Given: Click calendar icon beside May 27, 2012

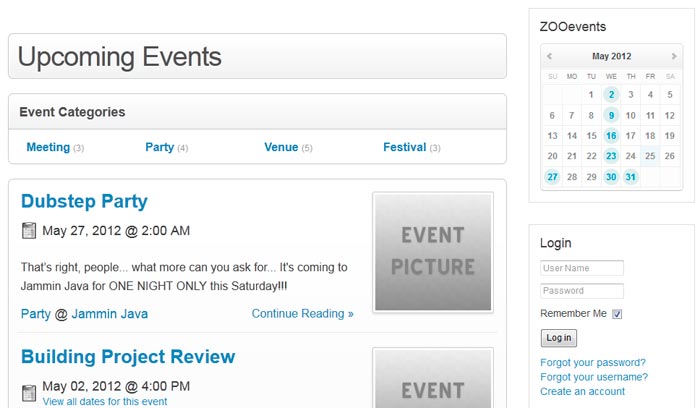Looking at the screenshot, I should [29, 231].
